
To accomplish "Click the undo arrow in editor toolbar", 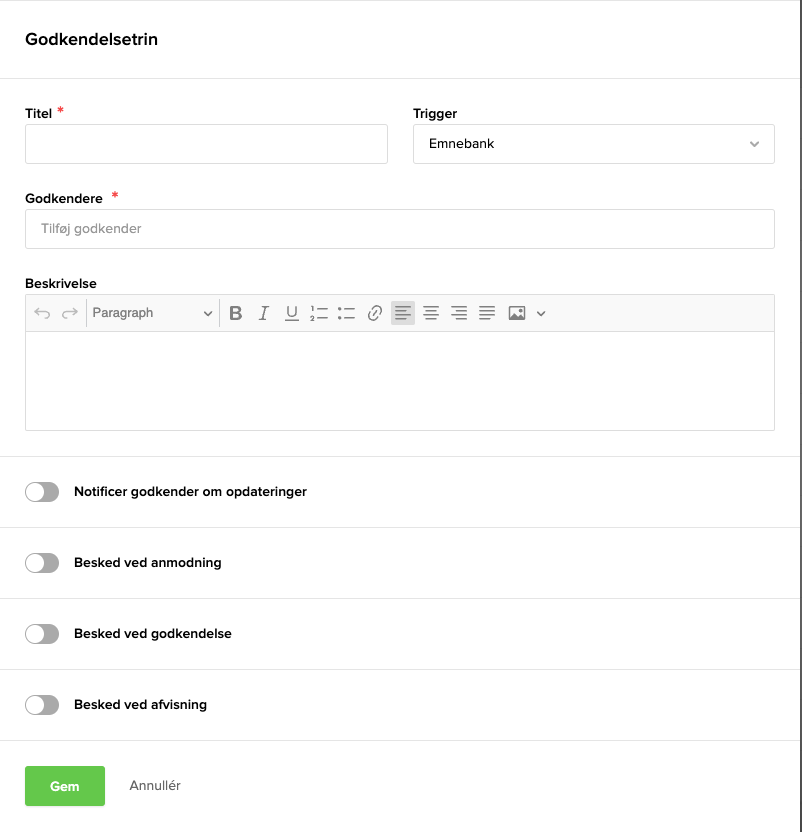I will [x=42, y=313].
